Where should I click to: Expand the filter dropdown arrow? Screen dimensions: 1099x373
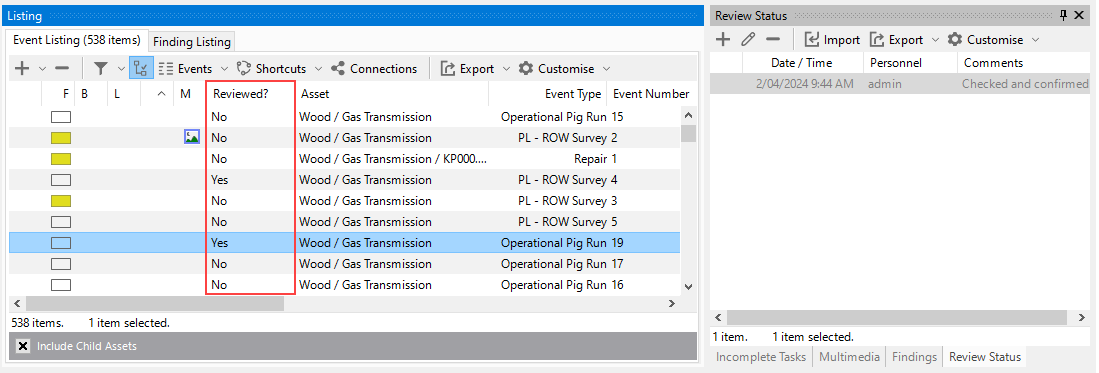point(120,69)
